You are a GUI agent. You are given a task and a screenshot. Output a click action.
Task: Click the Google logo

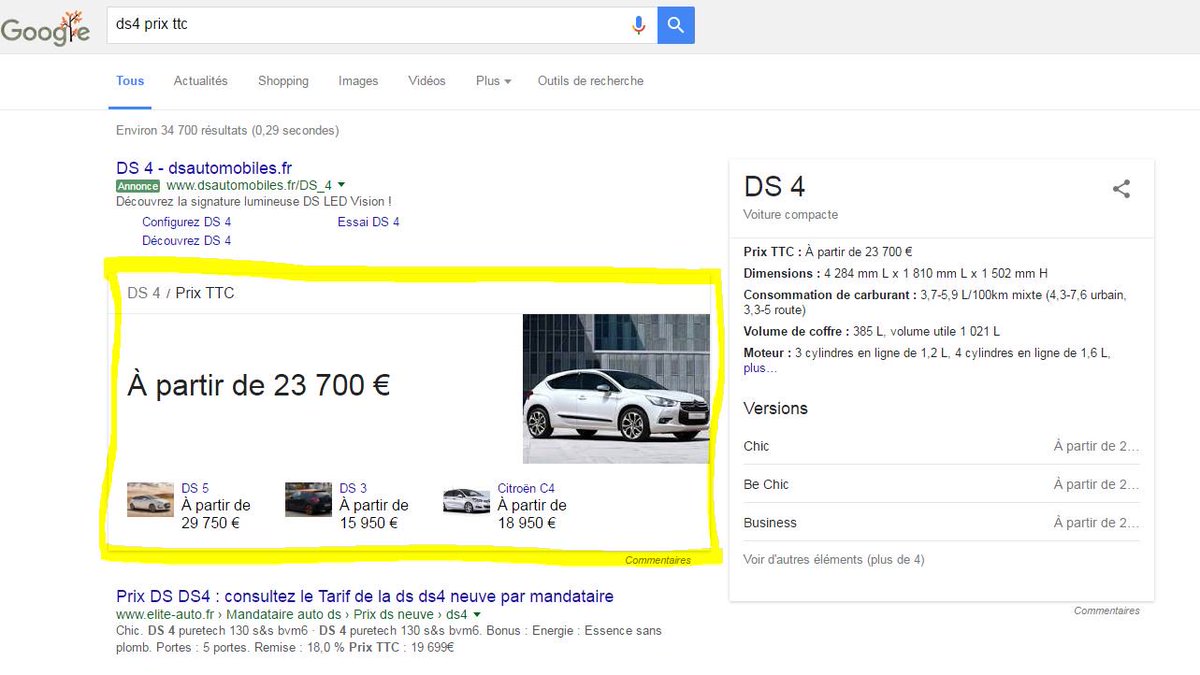click(45, 28)
